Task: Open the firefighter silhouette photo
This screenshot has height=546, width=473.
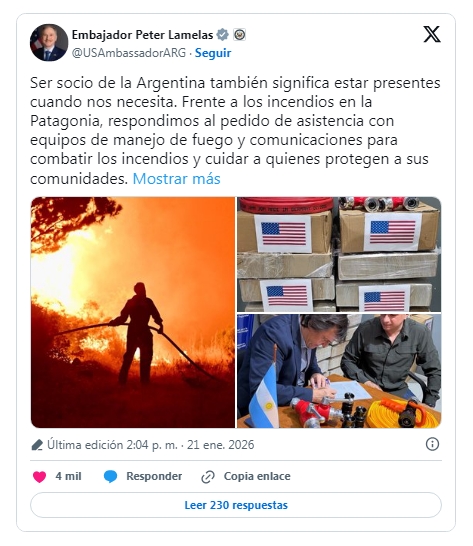Action: 133,312
